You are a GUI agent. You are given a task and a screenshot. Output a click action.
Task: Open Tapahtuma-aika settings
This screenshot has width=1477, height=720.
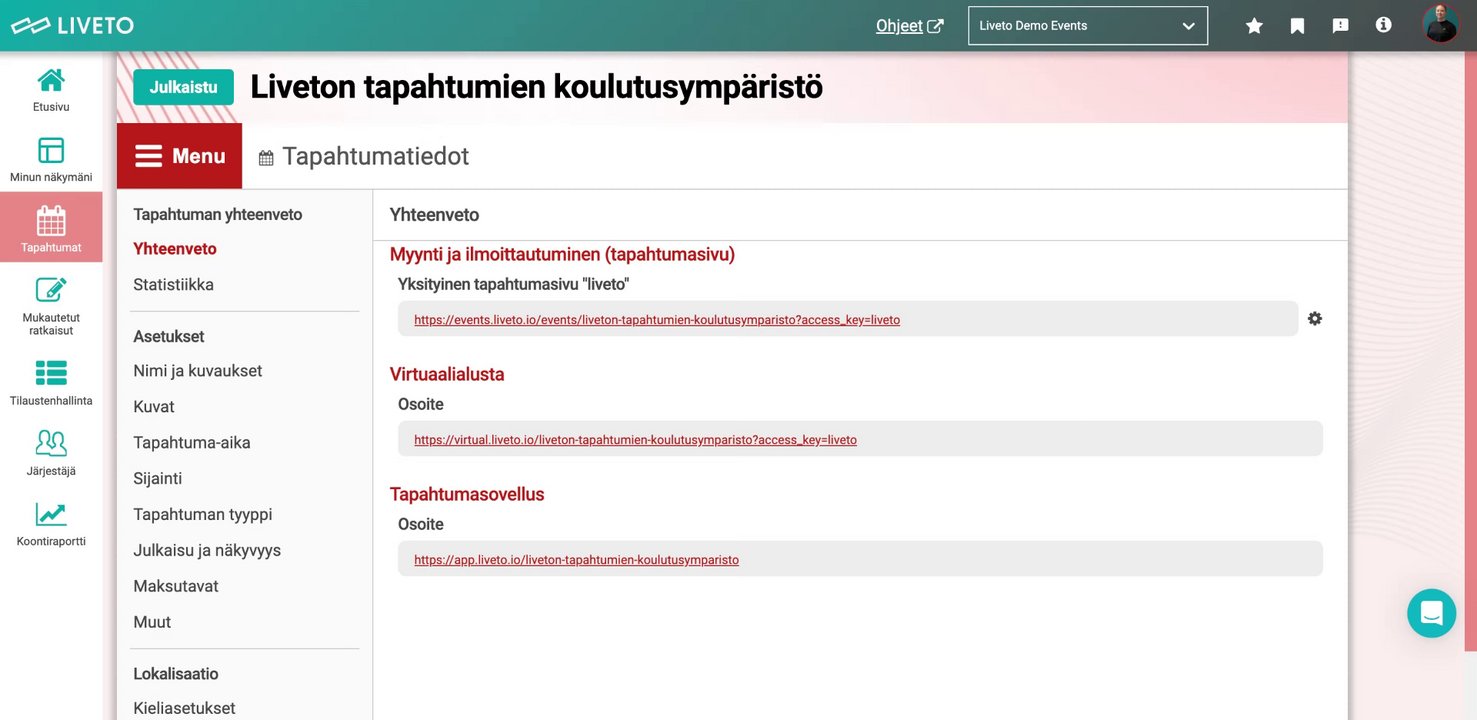coord(192,443)
